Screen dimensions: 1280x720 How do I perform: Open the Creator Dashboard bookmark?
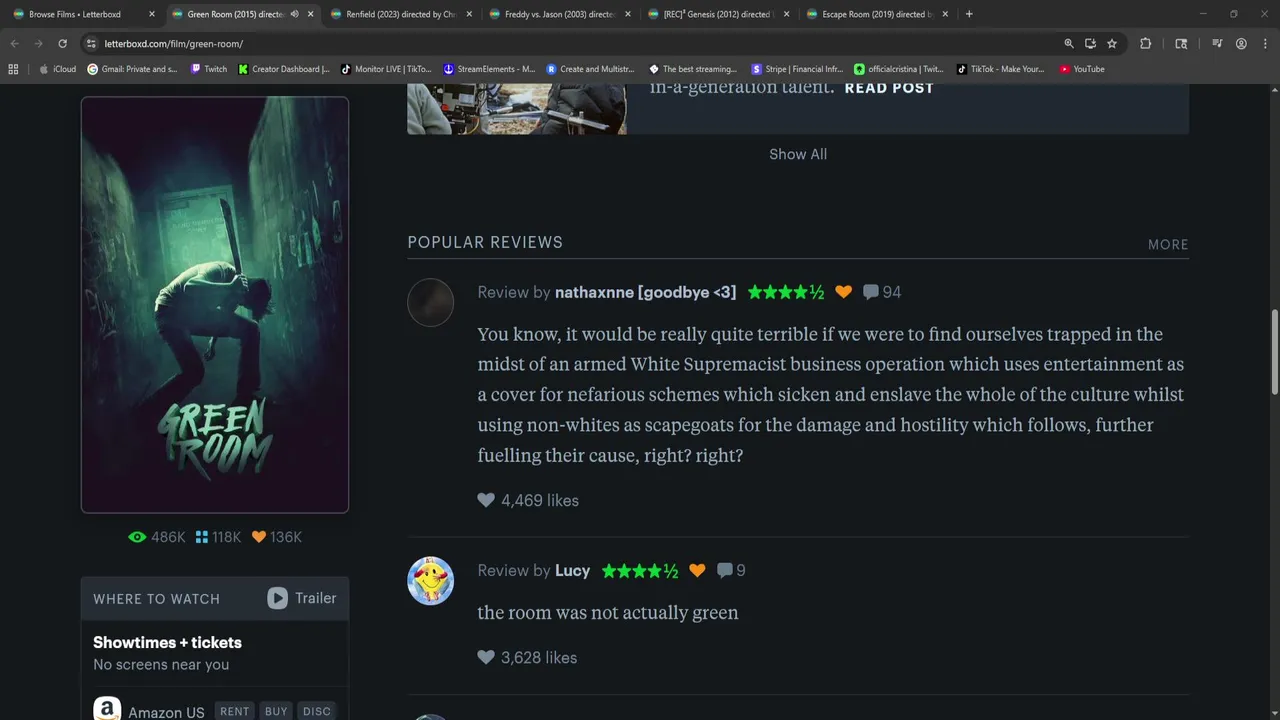click(x=283, y=69)
